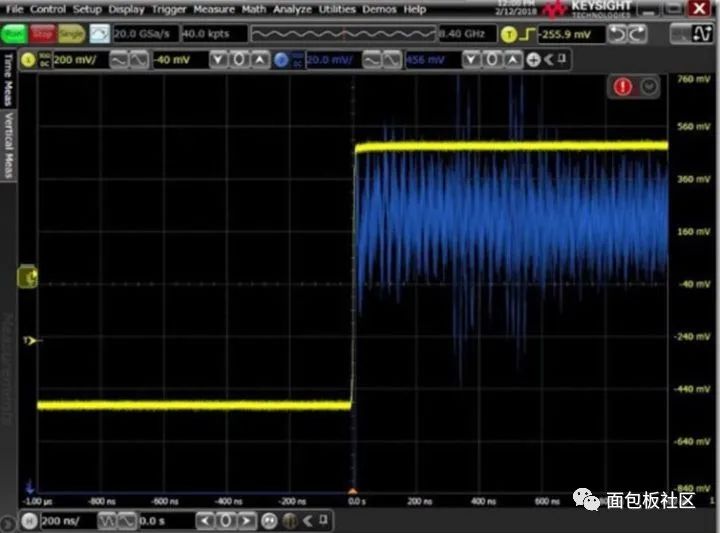Open the Analyze menu

[x=292, y=9]
